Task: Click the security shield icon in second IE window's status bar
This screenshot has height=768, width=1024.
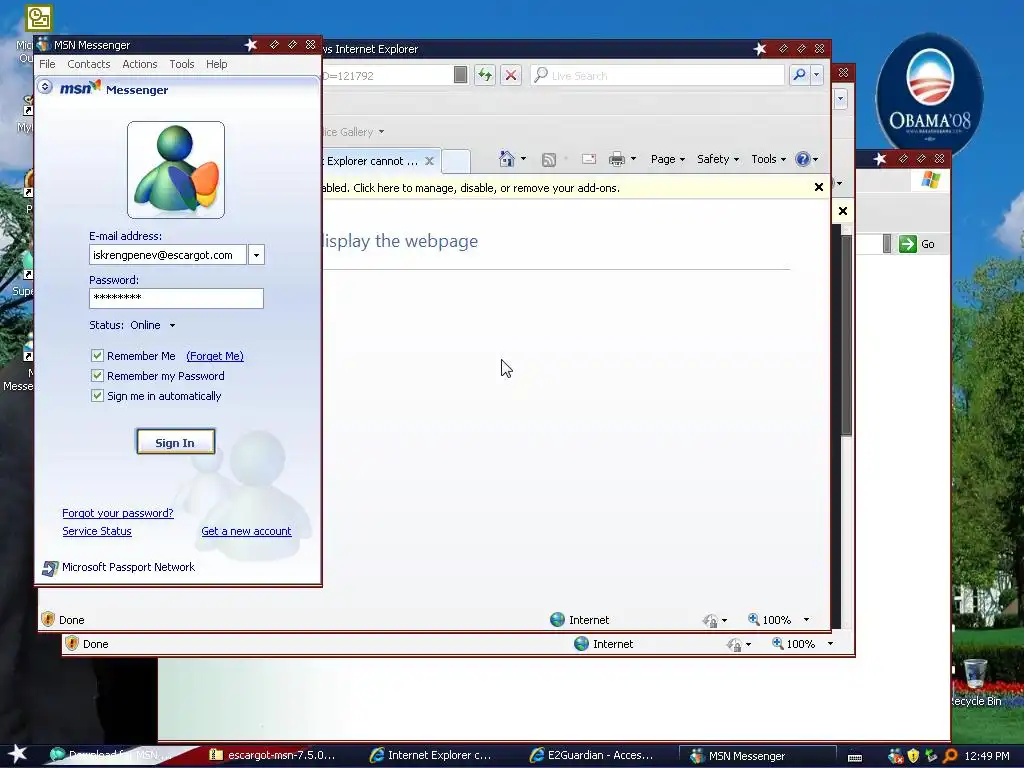Action: coord(72,643)
